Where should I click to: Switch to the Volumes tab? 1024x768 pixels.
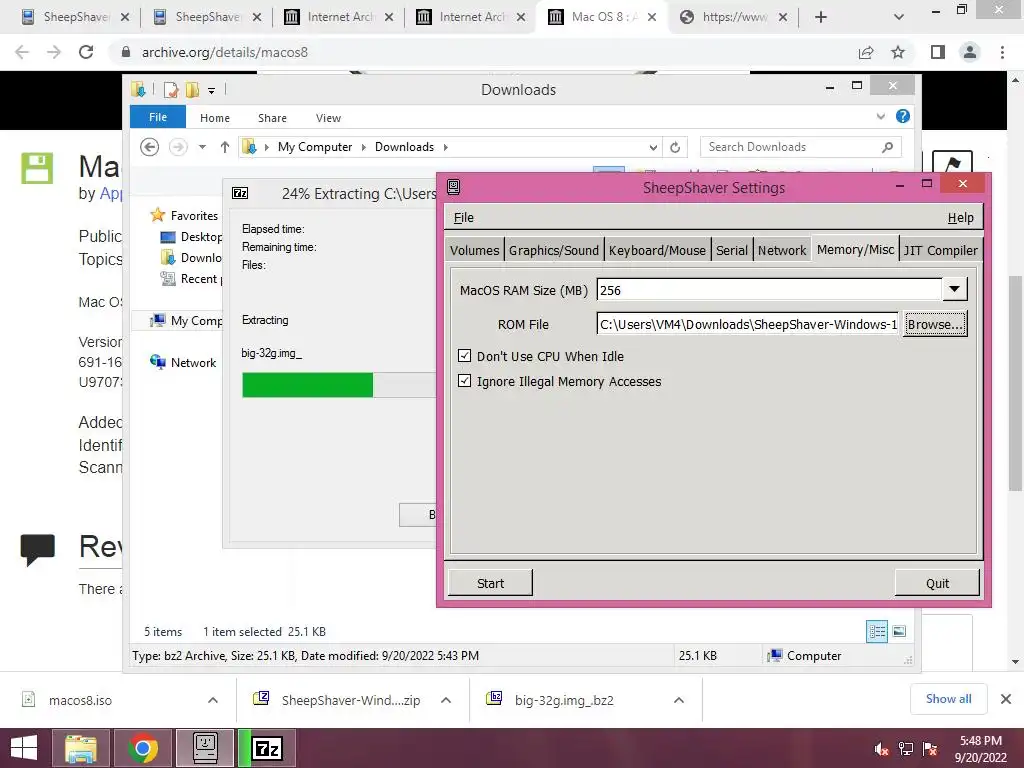pyautogui.click(x=475, y=250)
